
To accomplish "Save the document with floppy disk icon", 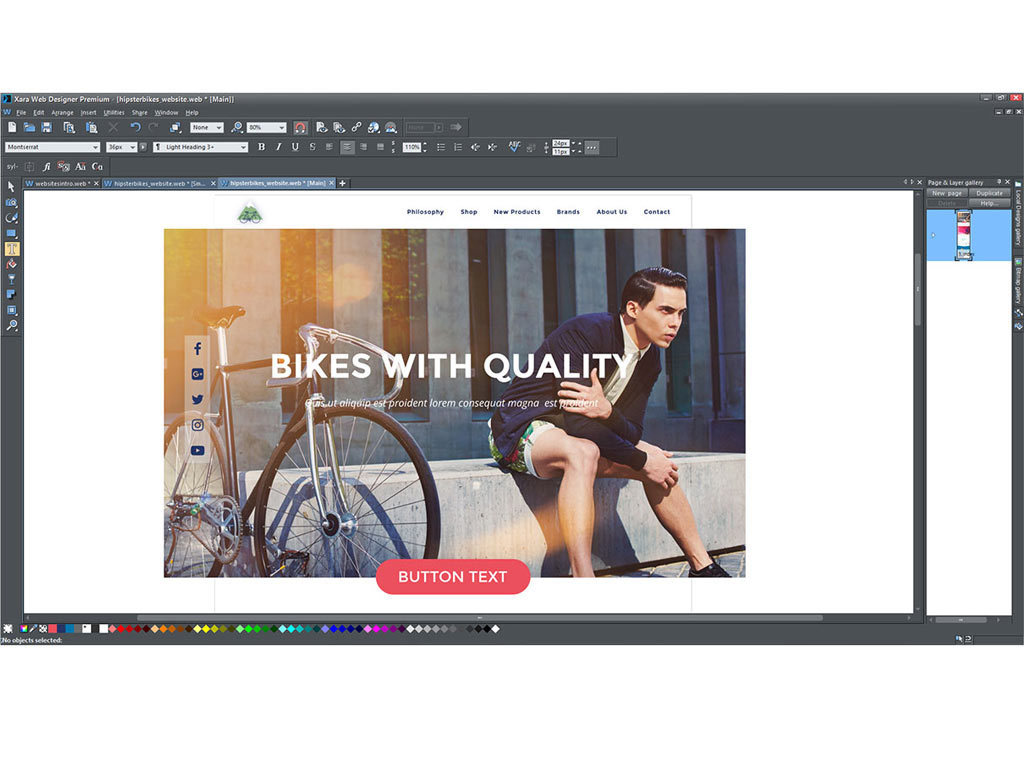I will tap(46, 127).
